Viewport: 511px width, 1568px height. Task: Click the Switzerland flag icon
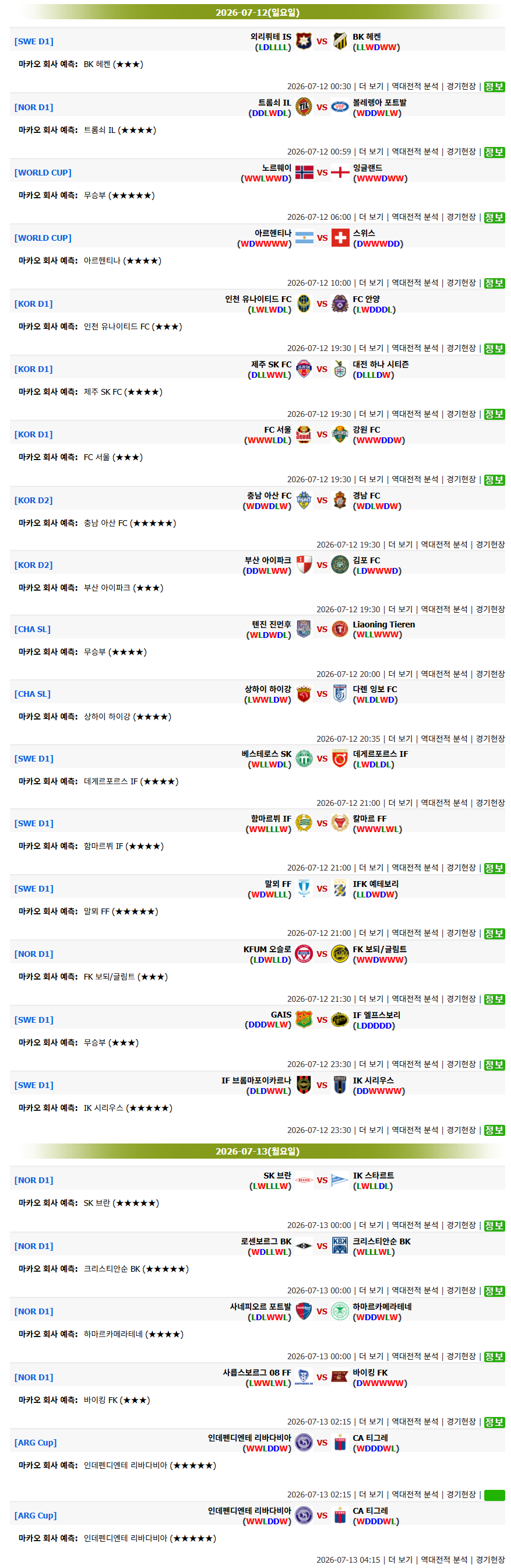tap(340, 238)
